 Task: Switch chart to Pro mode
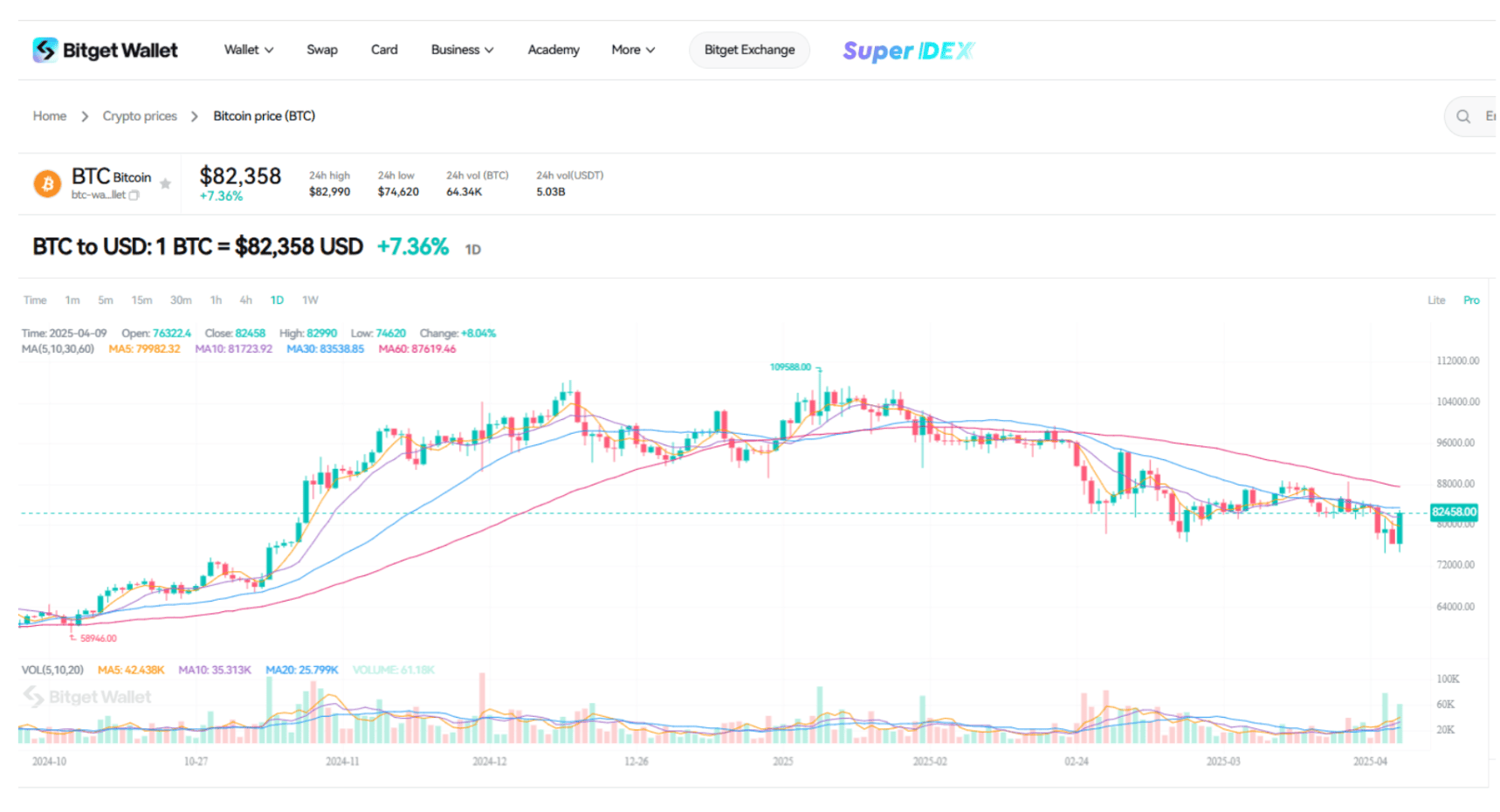click(1471, 300)
